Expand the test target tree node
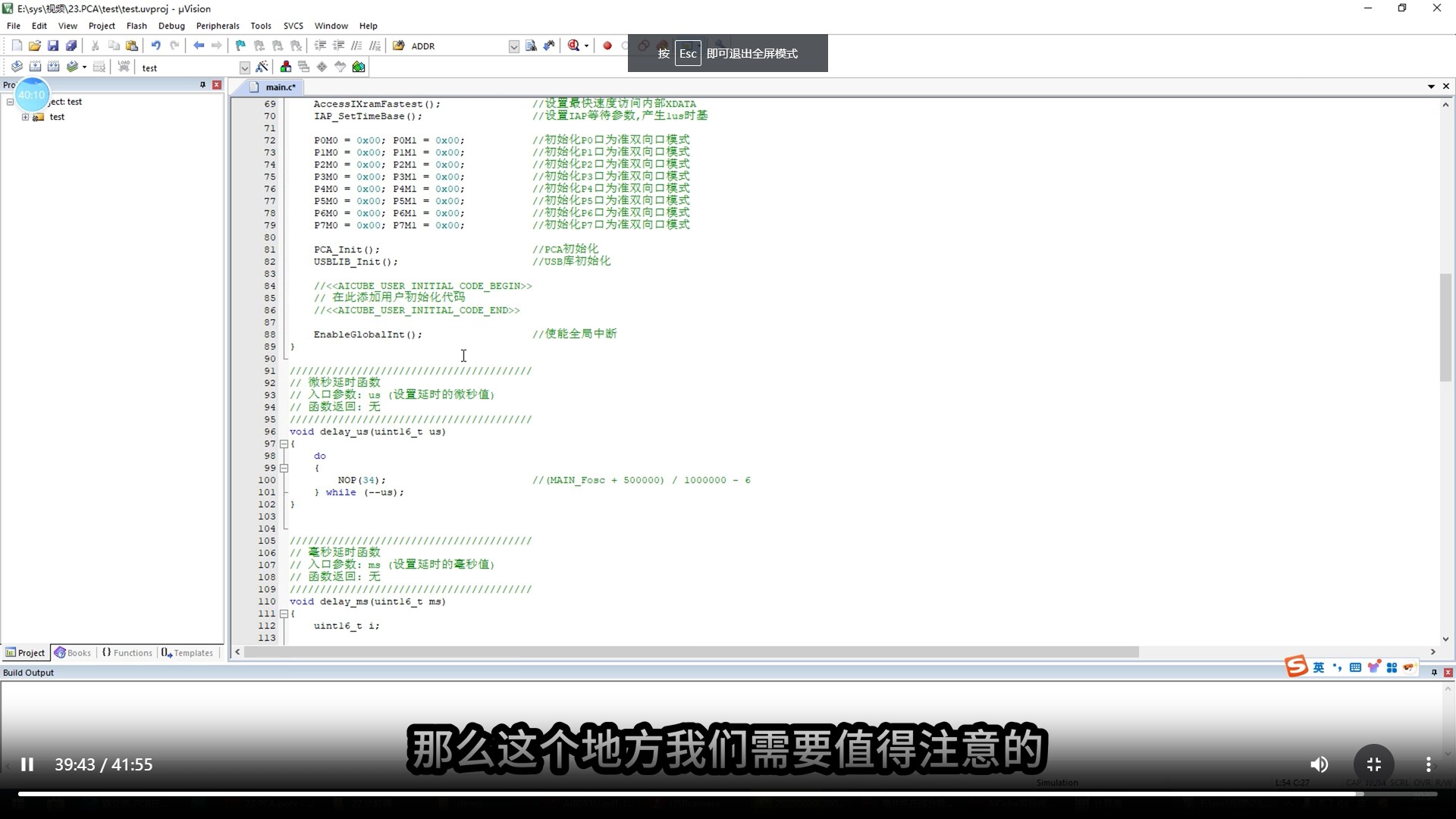Viewport: 1456px width, 819px height. pos(25,117)
